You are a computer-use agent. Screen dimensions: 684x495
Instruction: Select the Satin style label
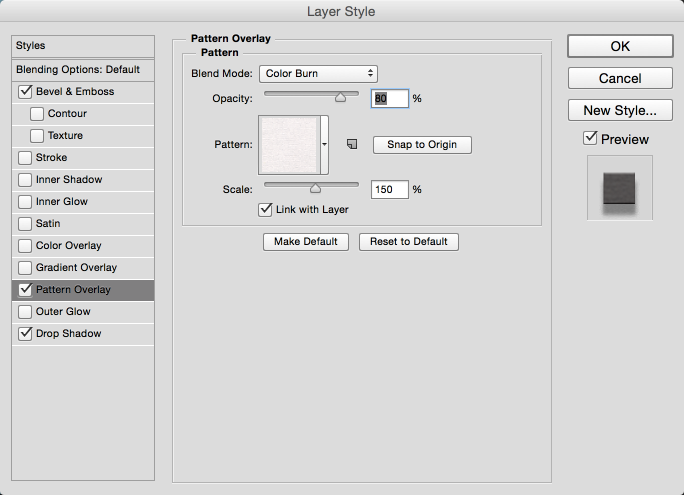click(x=48, y=223)
